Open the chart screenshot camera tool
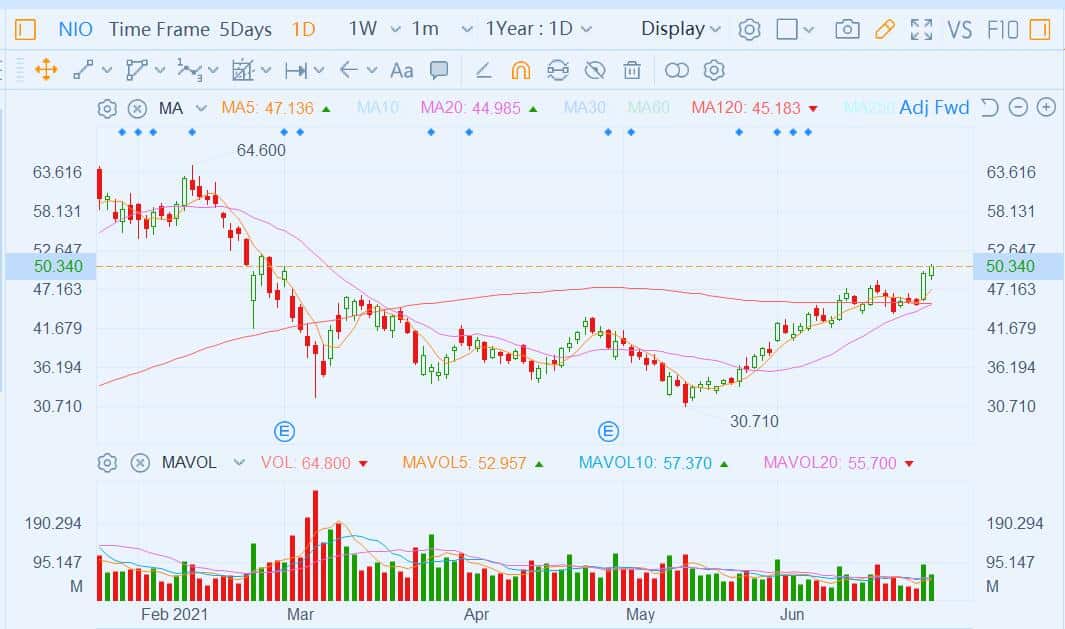This screenshot has width=1065, height=629. (847, 29)
